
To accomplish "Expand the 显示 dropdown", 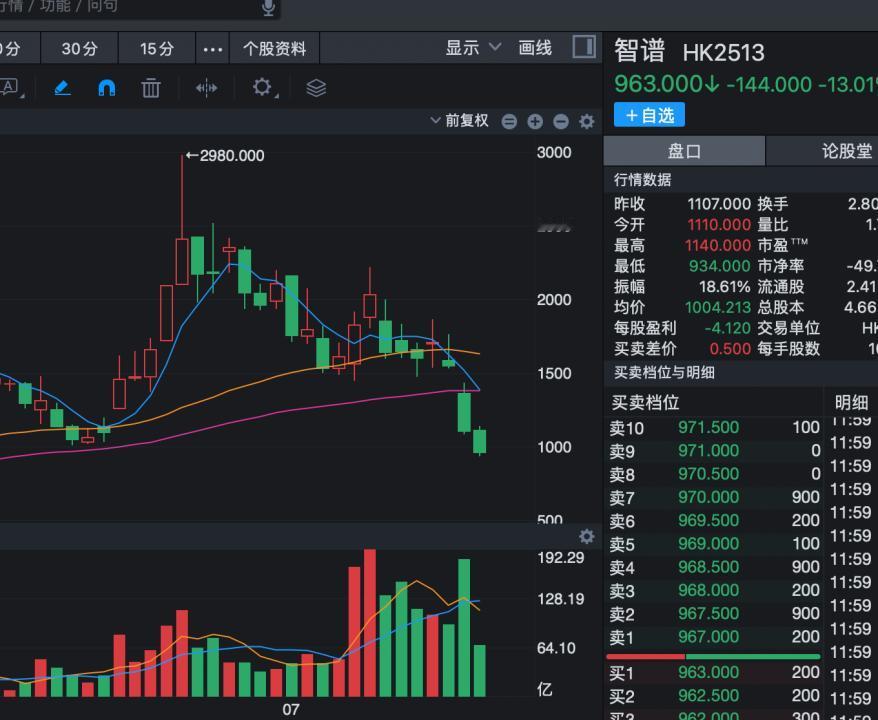I will [473, 48].
